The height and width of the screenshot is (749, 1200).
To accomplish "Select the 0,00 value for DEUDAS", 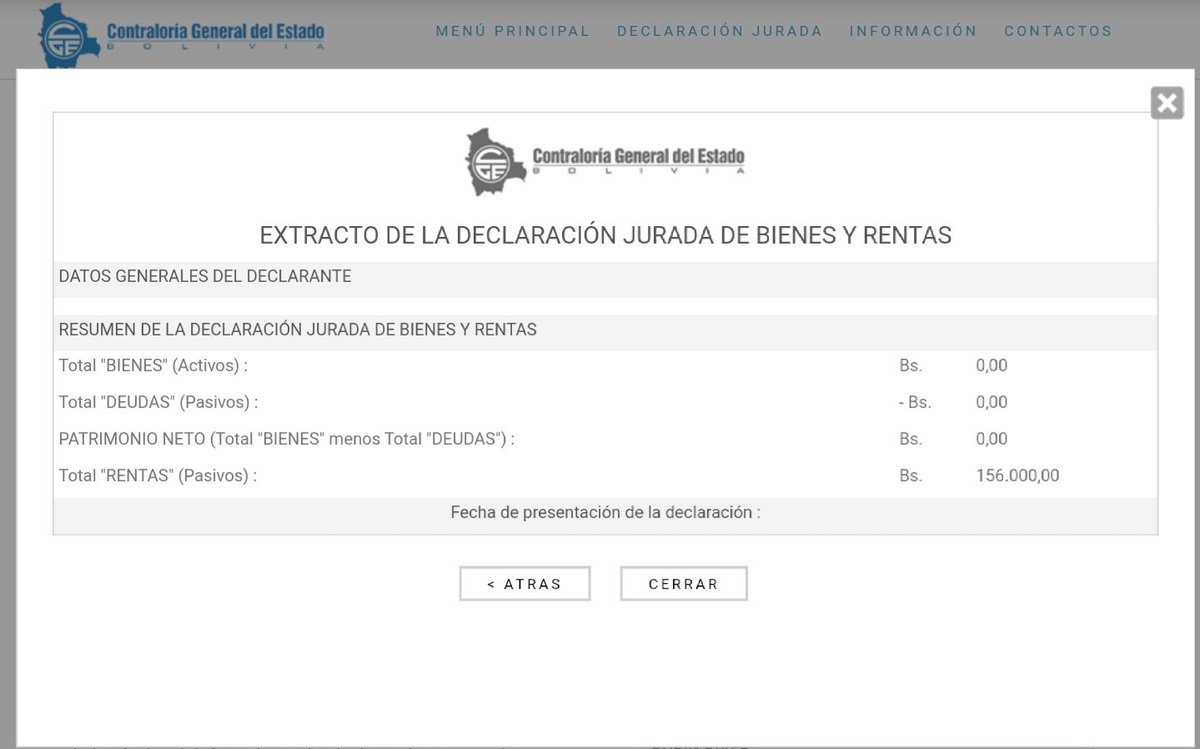I will click(992, 402).
